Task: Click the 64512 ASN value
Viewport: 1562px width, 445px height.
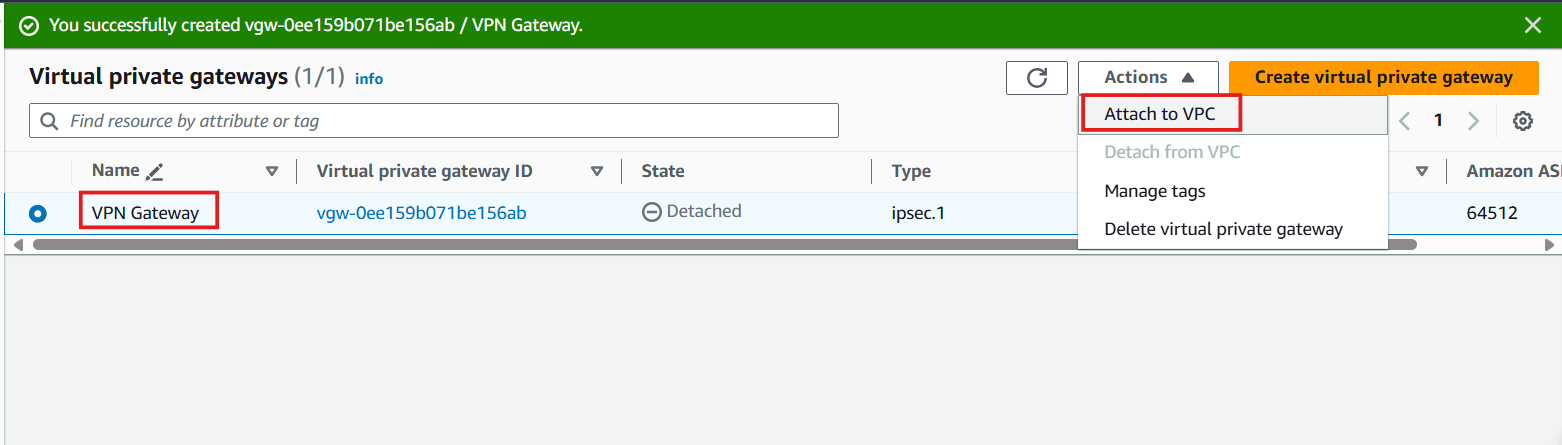Action: (1492, 213)
